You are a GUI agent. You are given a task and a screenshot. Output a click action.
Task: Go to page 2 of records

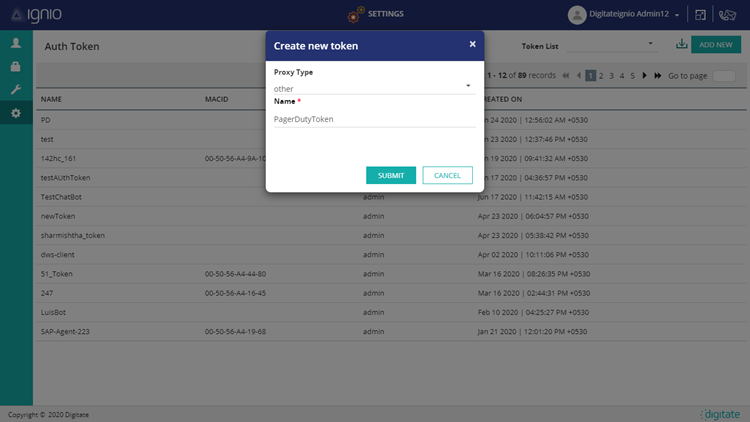pyautogui.click(x=601, y=75)
